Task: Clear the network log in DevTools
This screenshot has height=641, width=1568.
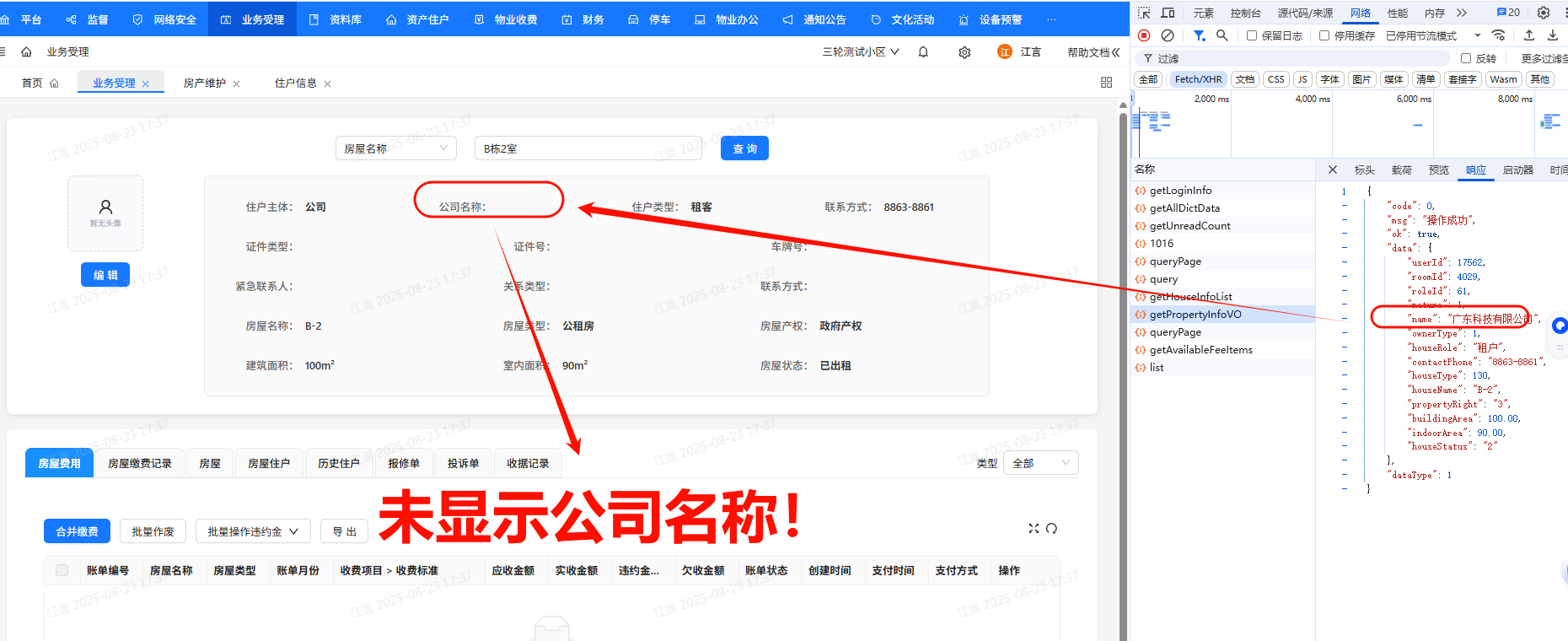Action: click(1168, 35)
